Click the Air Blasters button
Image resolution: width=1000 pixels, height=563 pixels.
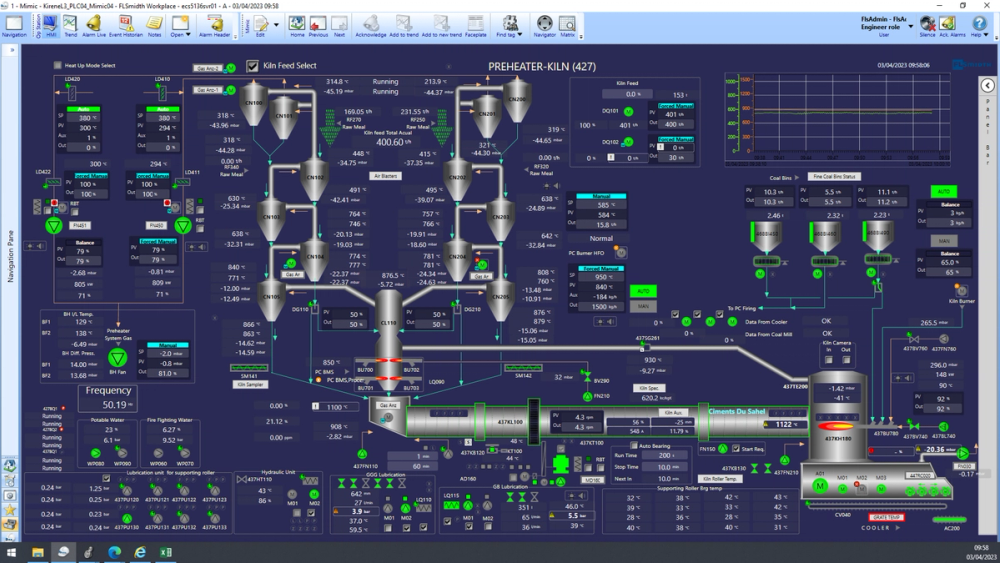pos(385,176)
